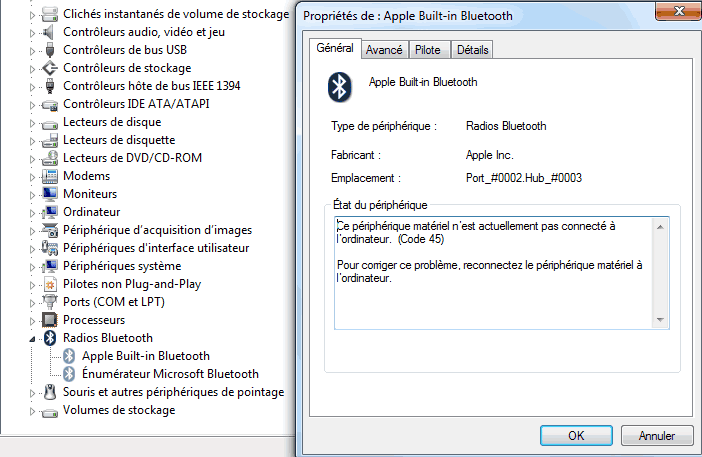Select Pilotes non Plug-and-Play label

[132, 284]
